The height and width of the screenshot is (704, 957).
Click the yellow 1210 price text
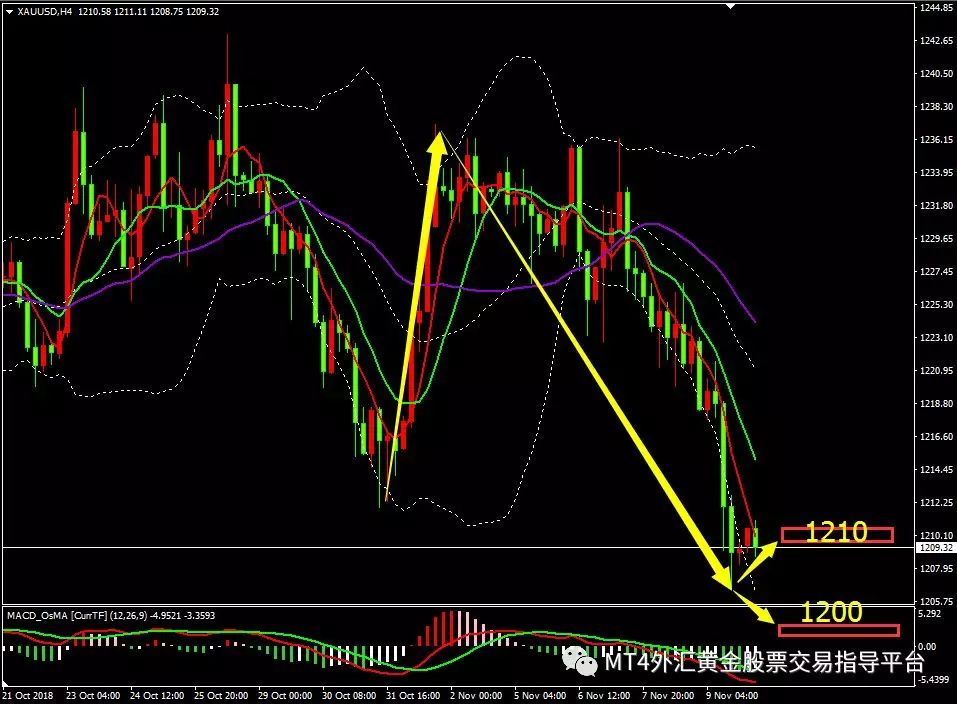coord(835,534)
